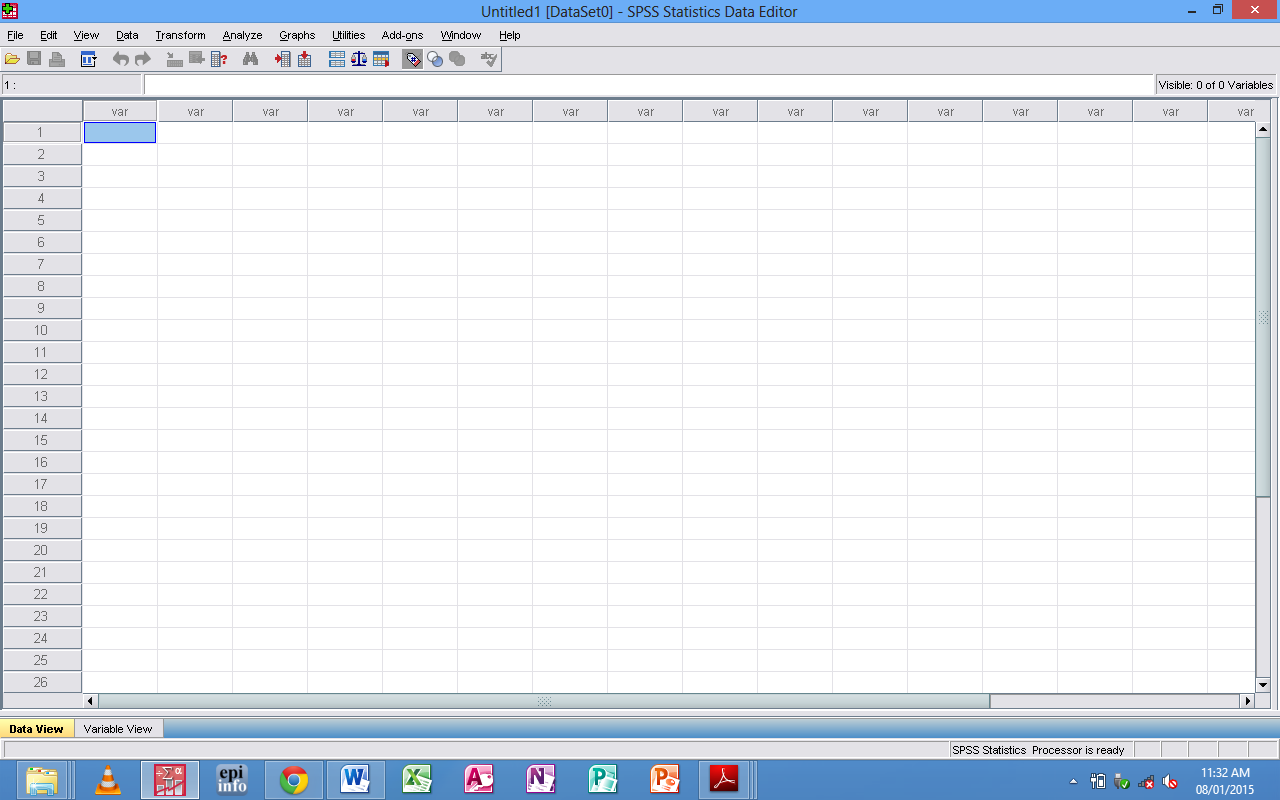Click the Spell Check icon

488,58
